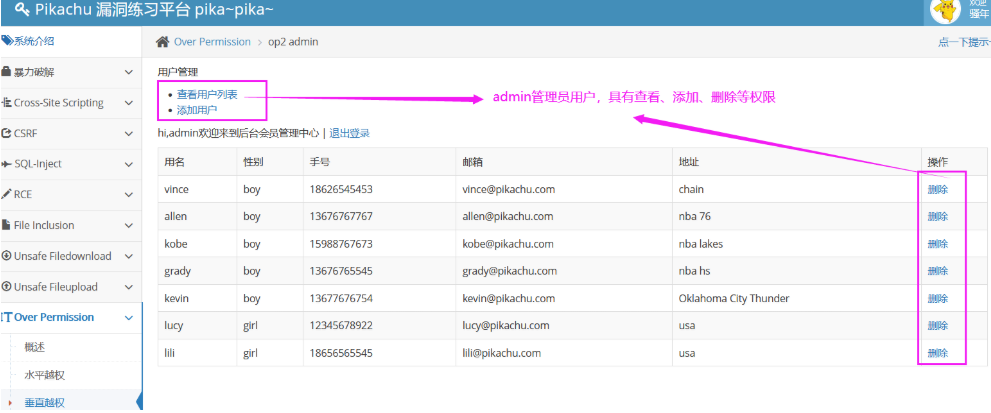Click the upload icon beside Unsafe Fileupload
This screenshot has height=413, width=991.
pyautogui.click(x=6, y=287)
